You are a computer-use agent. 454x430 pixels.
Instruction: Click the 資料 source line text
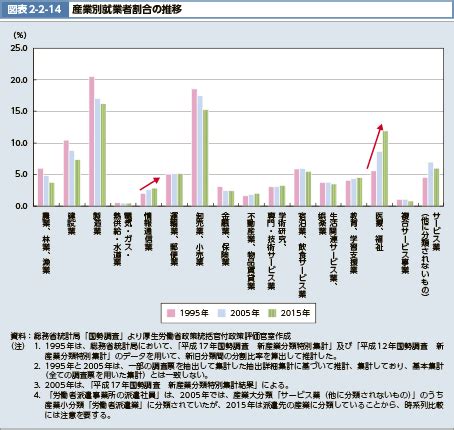pyautogui.click(x=151, y=336)
